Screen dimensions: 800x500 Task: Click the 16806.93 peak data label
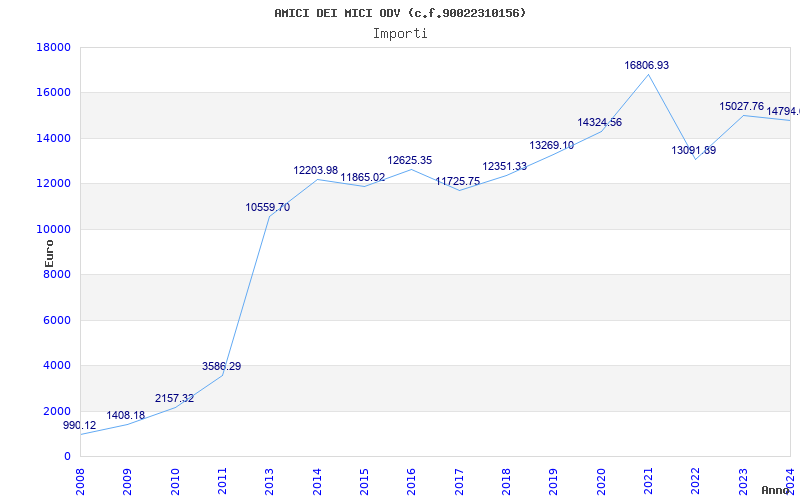tap(647, 65)
